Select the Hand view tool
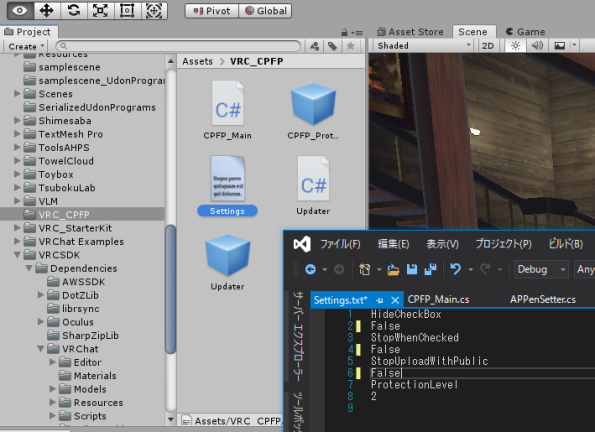Screen dimensions: 595x432 (x=20, y=11)
